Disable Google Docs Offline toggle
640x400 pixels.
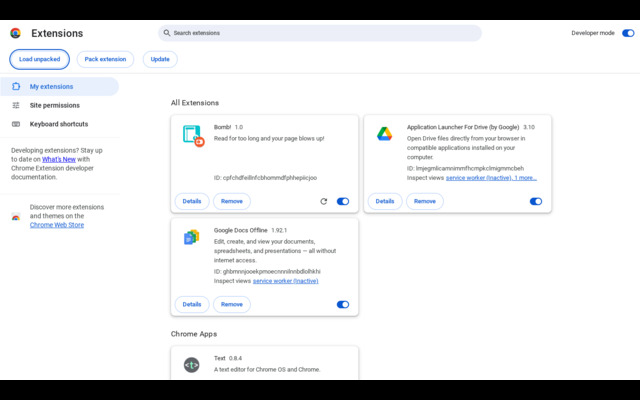coord(343,304)
